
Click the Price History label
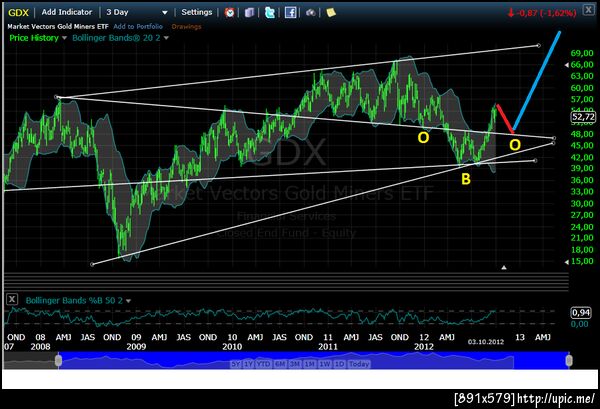click(x=34, y=38)
